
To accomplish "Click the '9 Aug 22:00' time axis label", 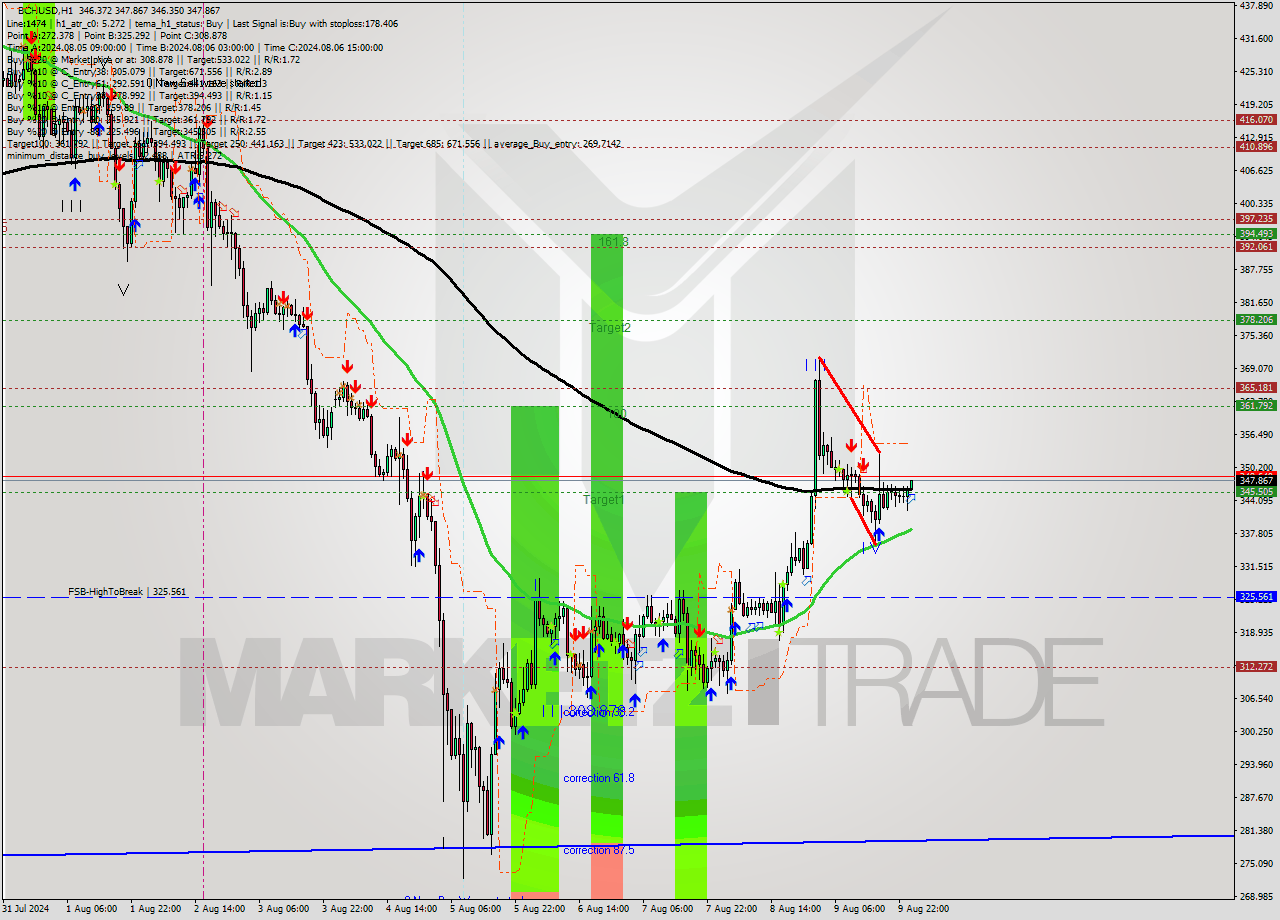I will click(923, 909).
